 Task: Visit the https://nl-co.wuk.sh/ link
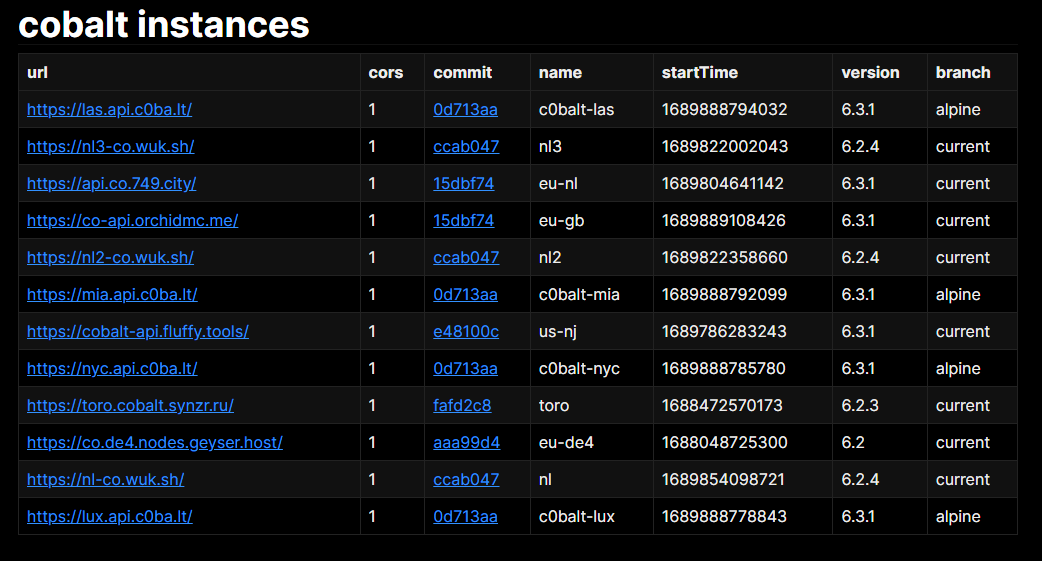106,479
